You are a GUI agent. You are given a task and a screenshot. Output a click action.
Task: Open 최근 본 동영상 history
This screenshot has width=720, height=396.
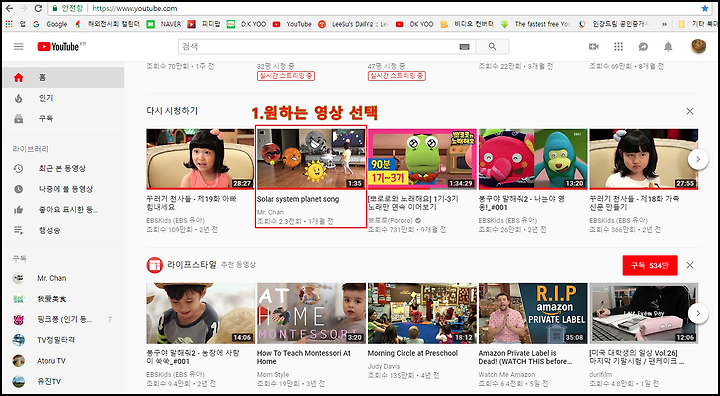click(x=63, y=169)
